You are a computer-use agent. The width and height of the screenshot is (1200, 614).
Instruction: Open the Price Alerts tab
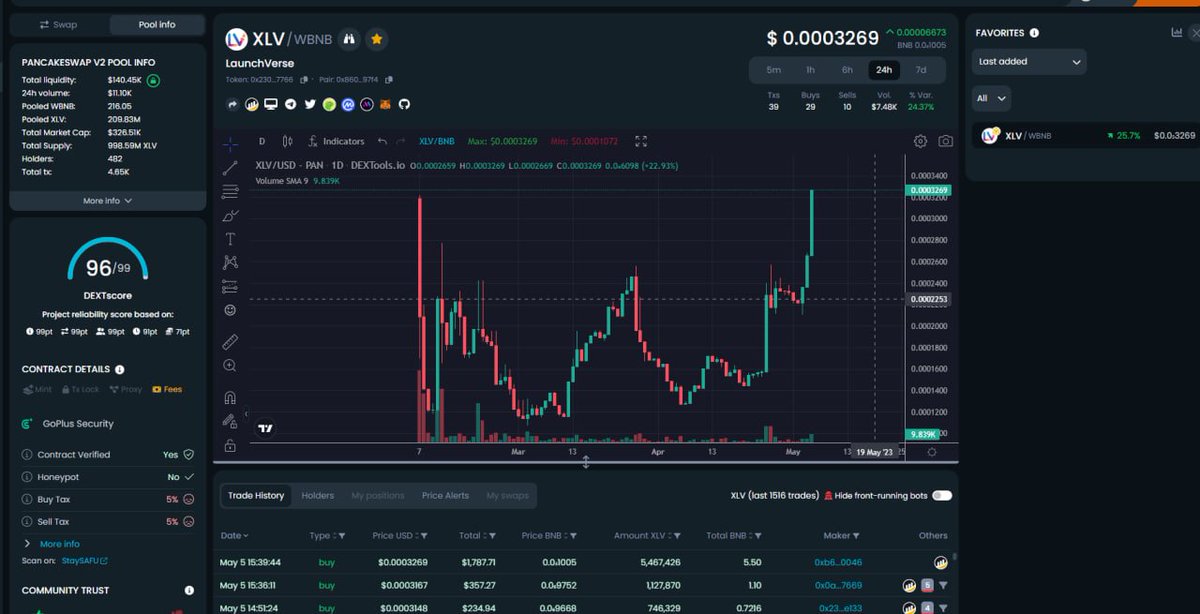click(x=445, y=495)
